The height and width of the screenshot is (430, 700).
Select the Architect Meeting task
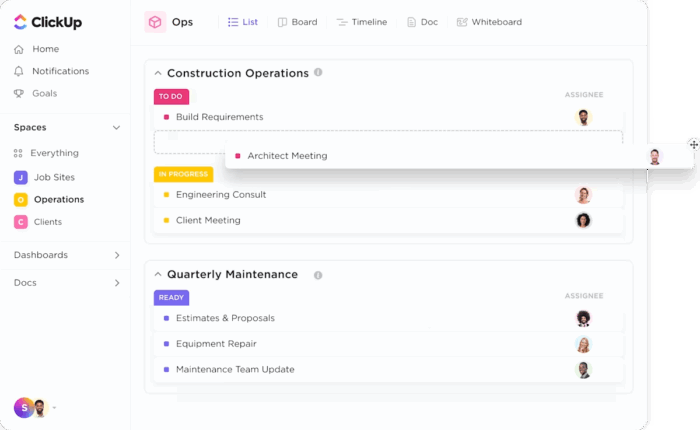288,156
